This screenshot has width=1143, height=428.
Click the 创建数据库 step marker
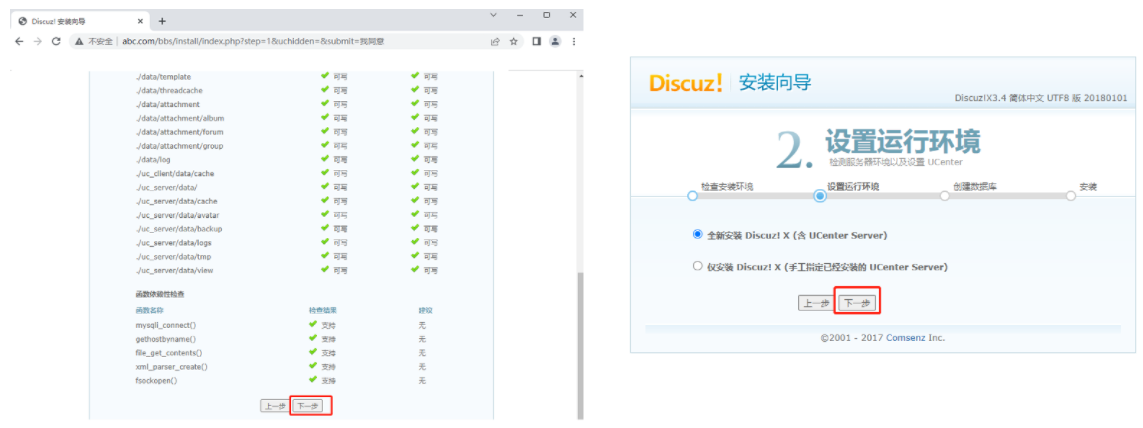(945, 195)
